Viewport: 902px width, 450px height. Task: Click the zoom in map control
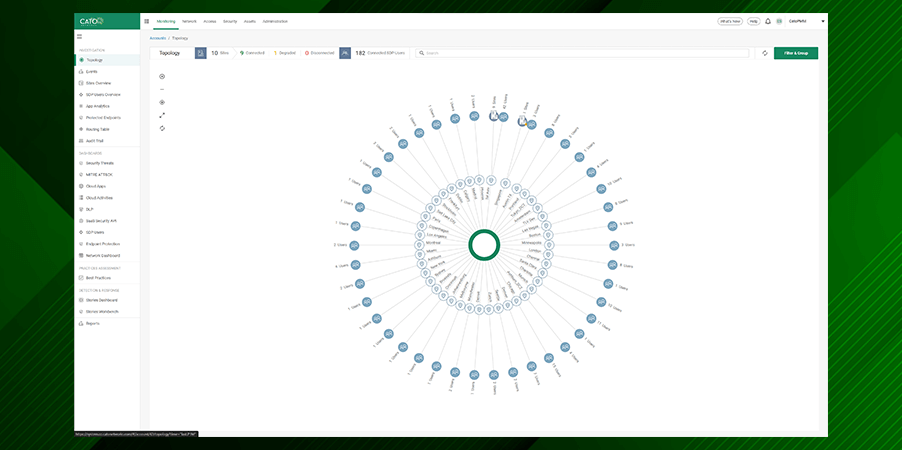coord(162,76)
